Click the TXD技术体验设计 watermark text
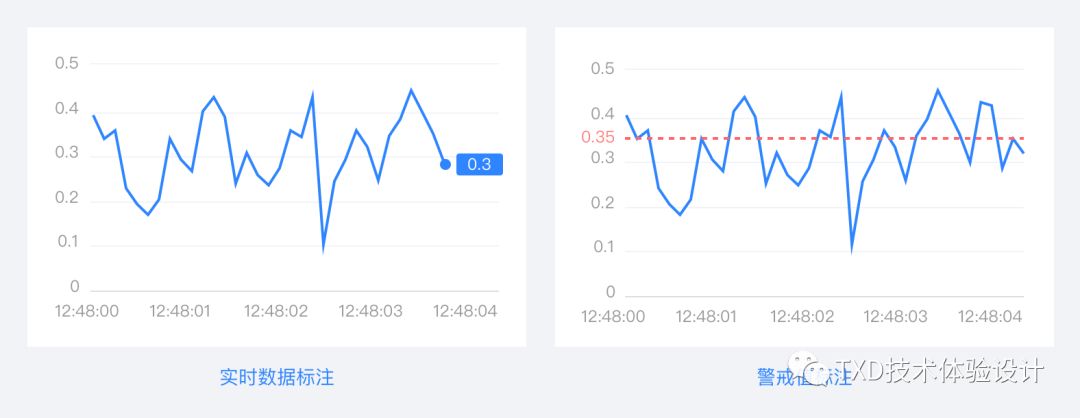This screenshot has height=418, width=1080. (941, 371)
